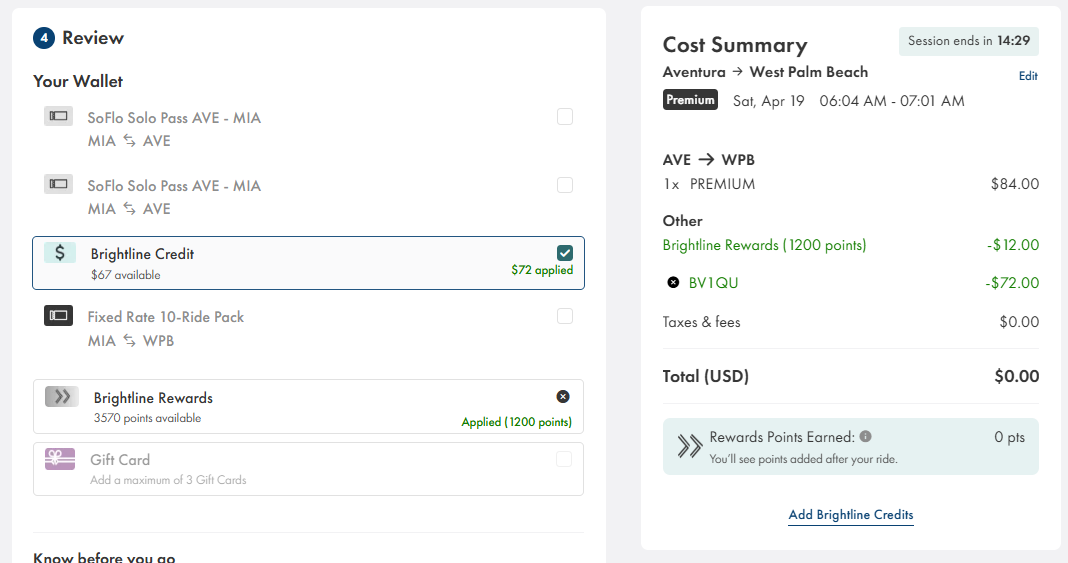Click the first SoFlo Solo Pass card icon
Screen dimensions: 1068x563
(58, 117)
